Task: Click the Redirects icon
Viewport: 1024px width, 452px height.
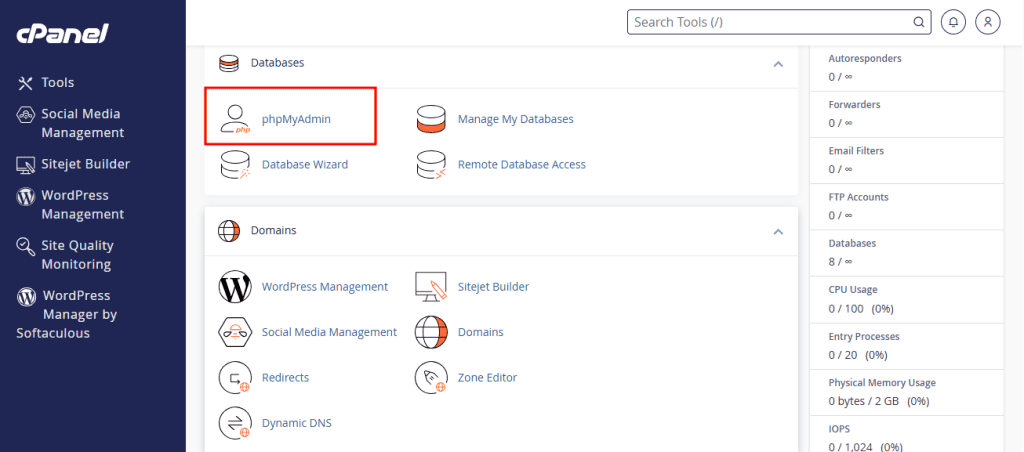Action: pyautogui.click(x=235, y=378)
